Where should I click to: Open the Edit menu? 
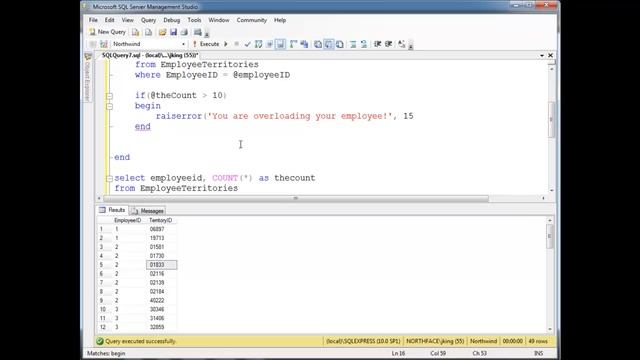(x=109, y=20)
